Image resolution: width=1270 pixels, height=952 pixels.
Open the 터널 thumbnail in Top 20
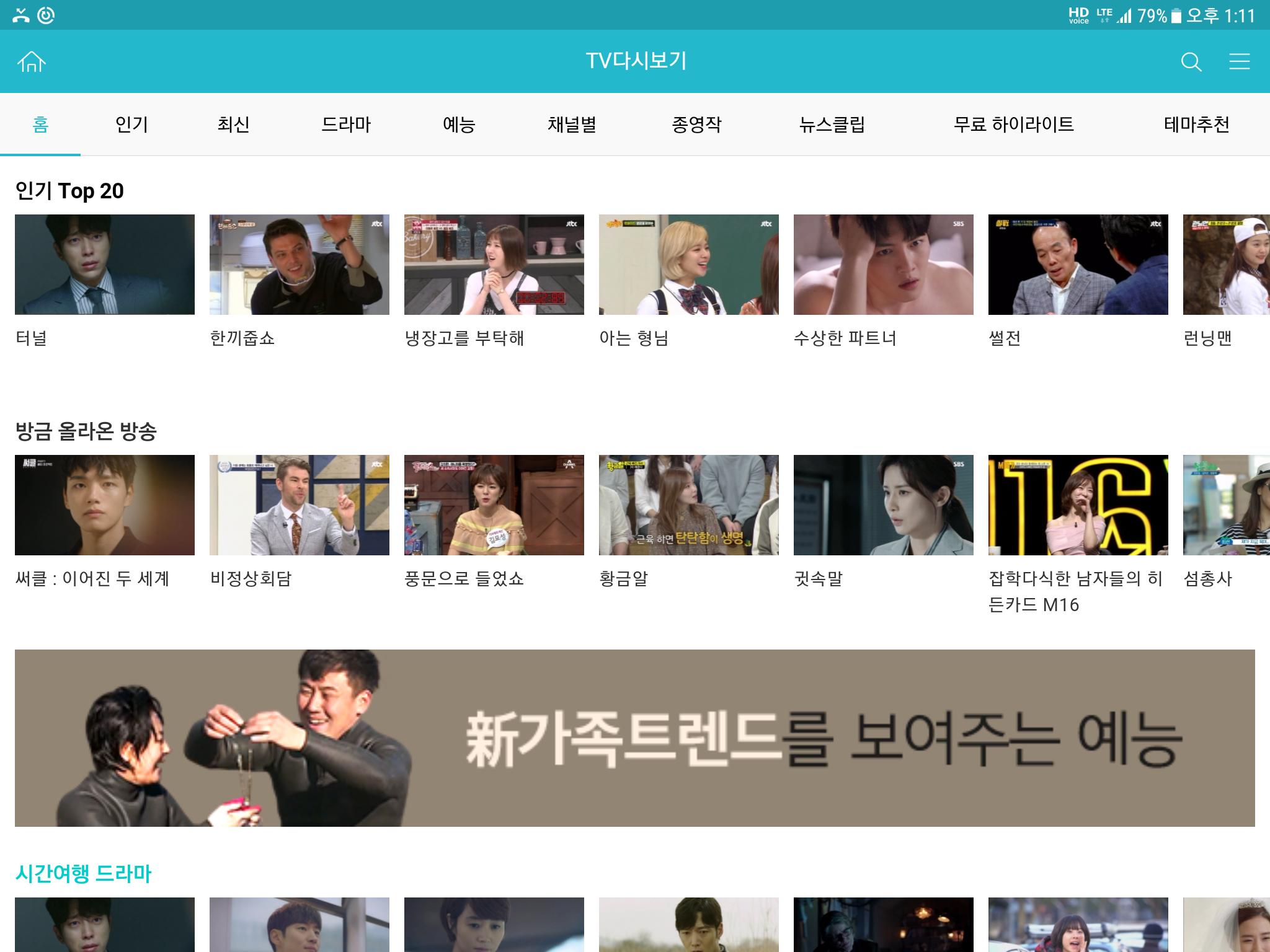click(x=105, y=265)
